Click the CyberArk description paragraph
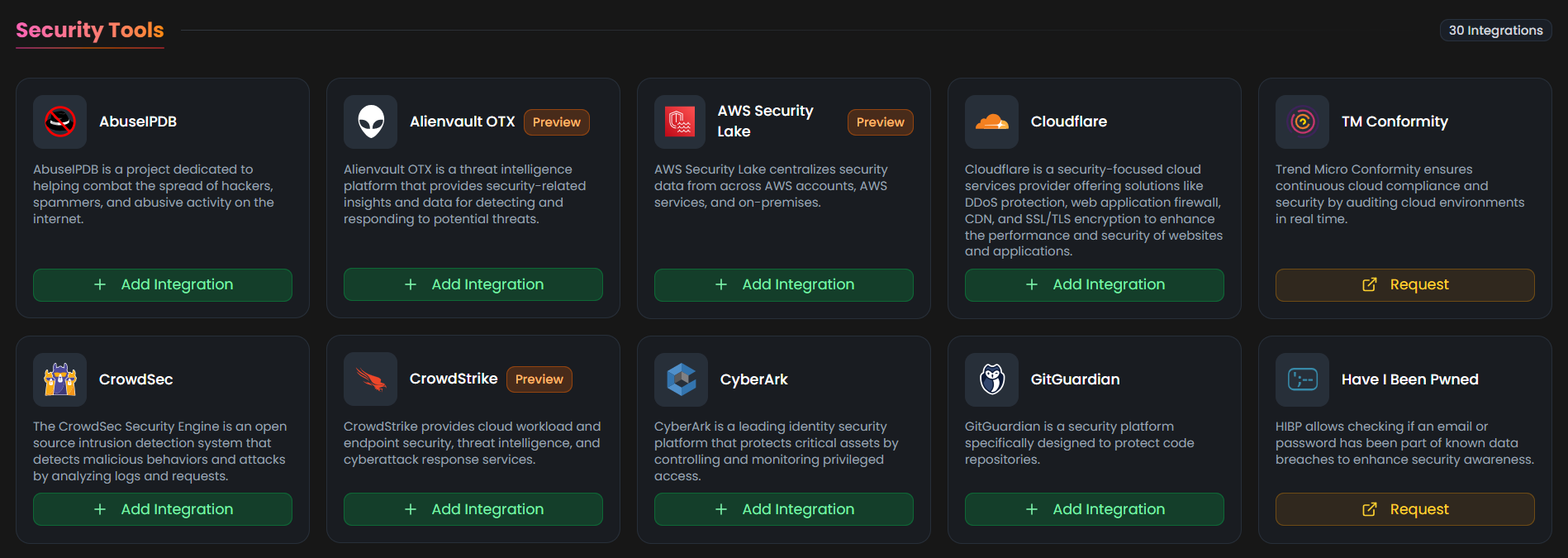Screen dimensions: 1568x558 click(777, 451)
